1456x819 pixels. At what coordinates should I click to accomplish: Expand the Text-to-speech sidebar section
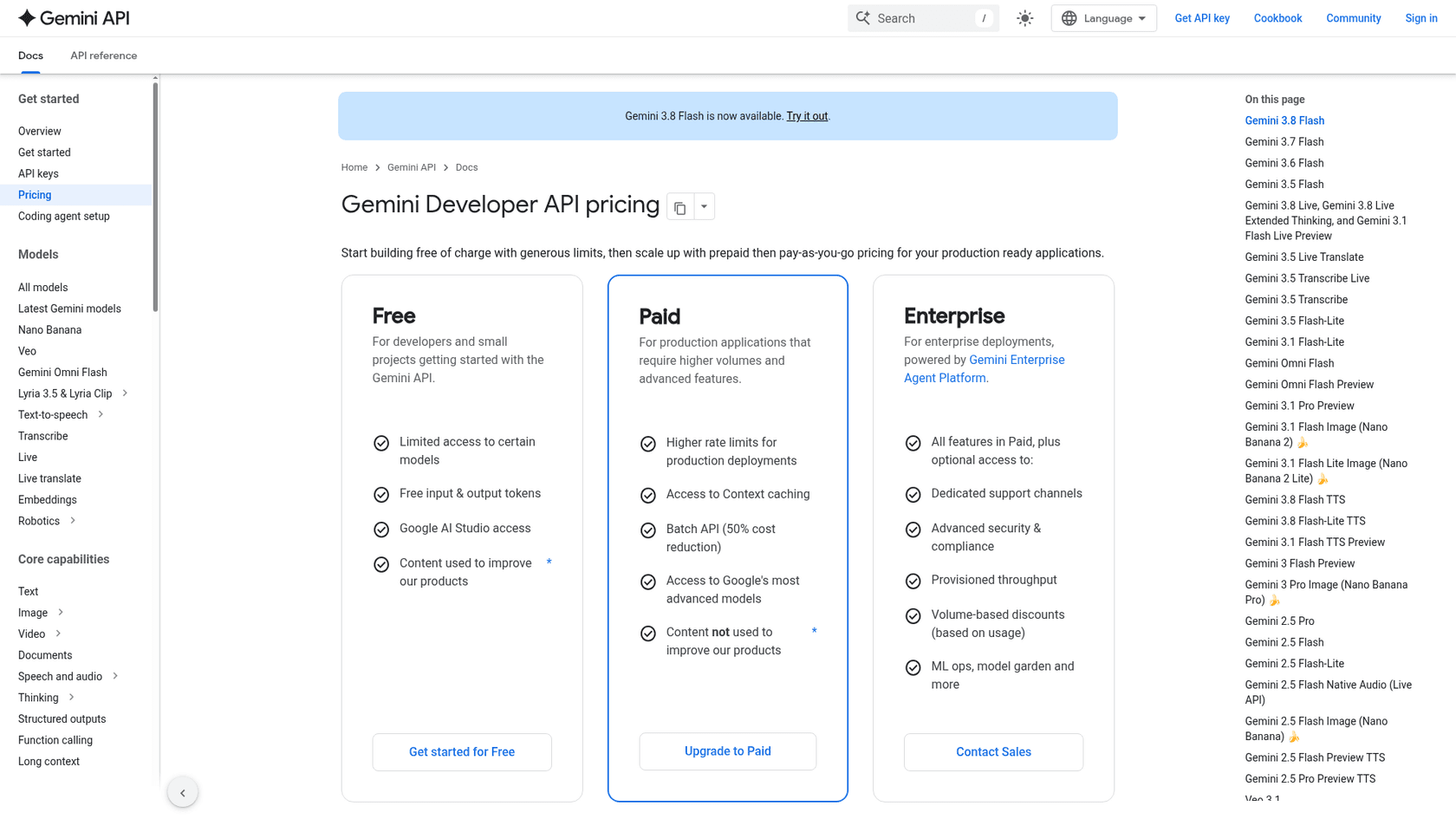point(101,414)
